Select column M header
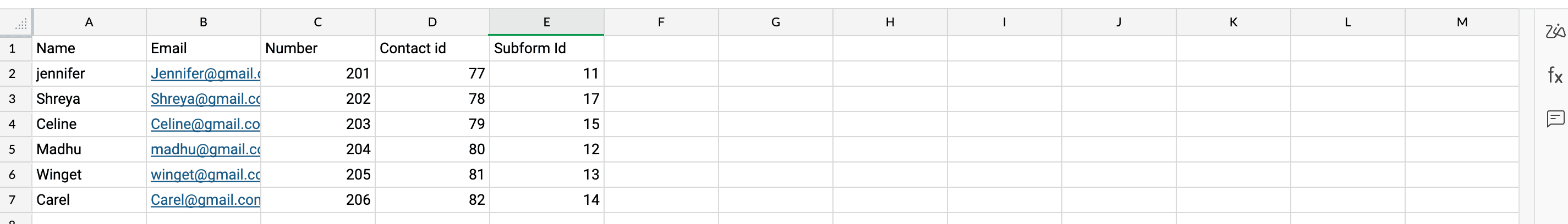 1461,23
